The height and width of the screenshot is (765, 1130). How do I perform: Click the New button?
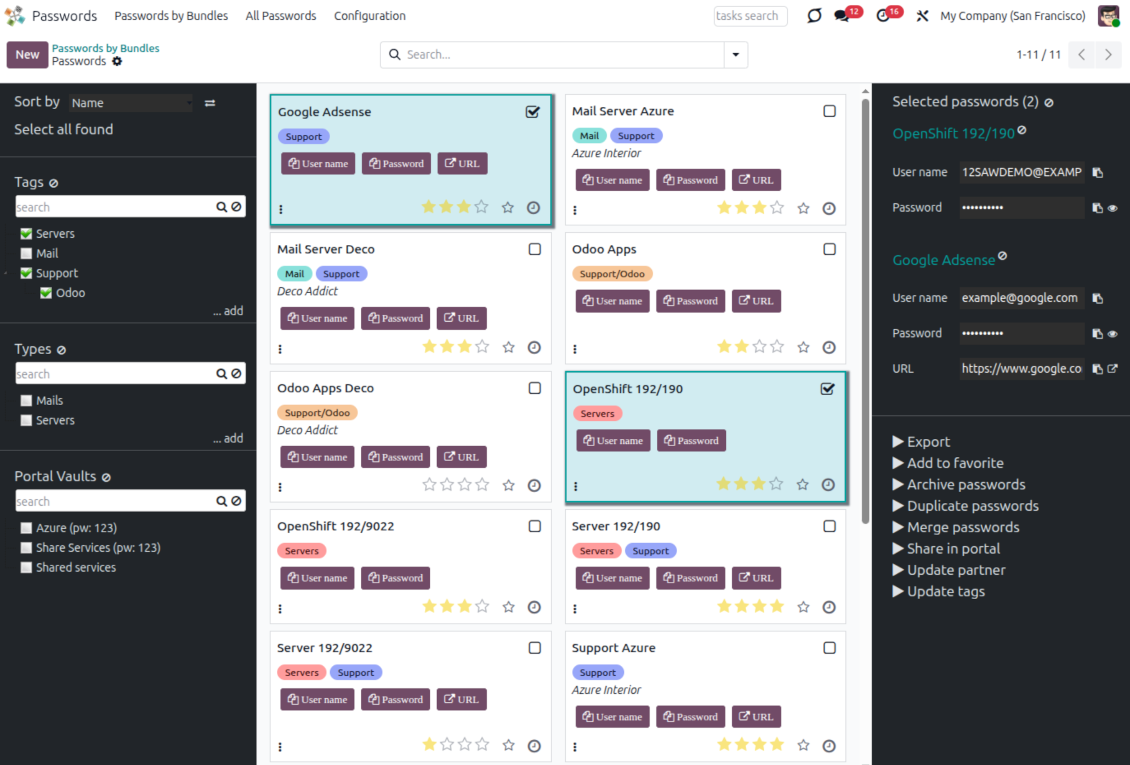pyautogui.click(x=28, y=55)
